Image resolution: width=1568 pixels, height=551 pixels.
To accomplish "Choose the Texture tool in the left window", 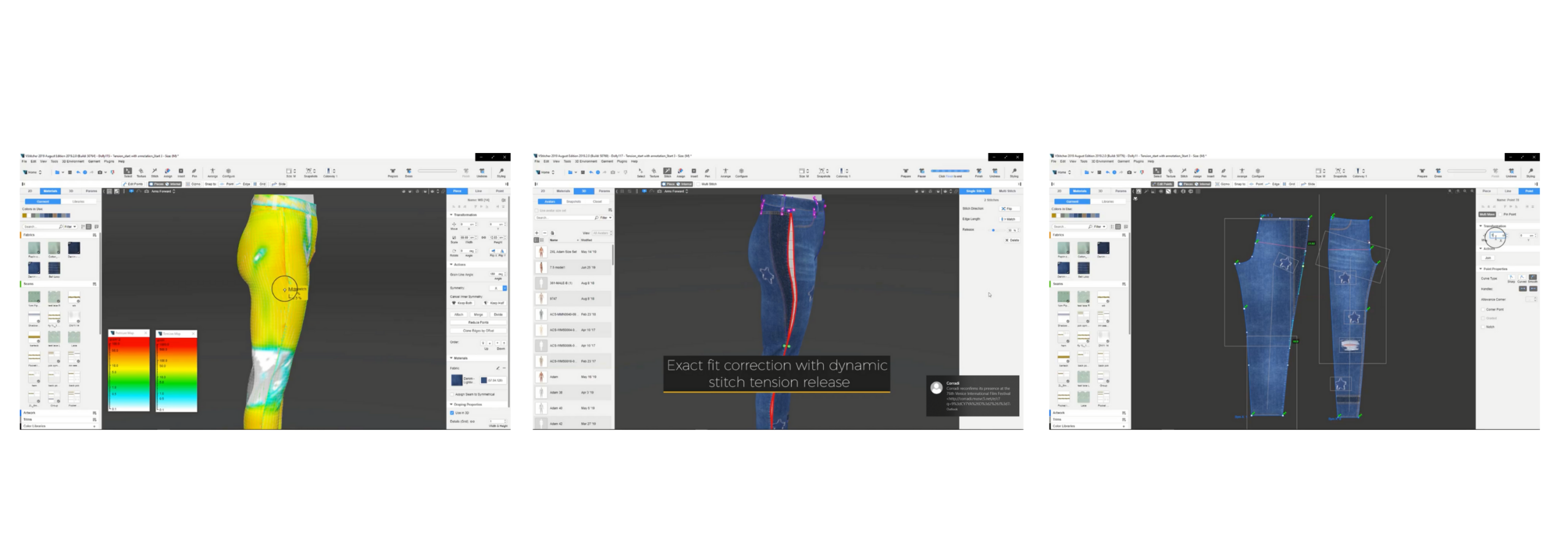I will pyautogui.click(x=141, y=172).
